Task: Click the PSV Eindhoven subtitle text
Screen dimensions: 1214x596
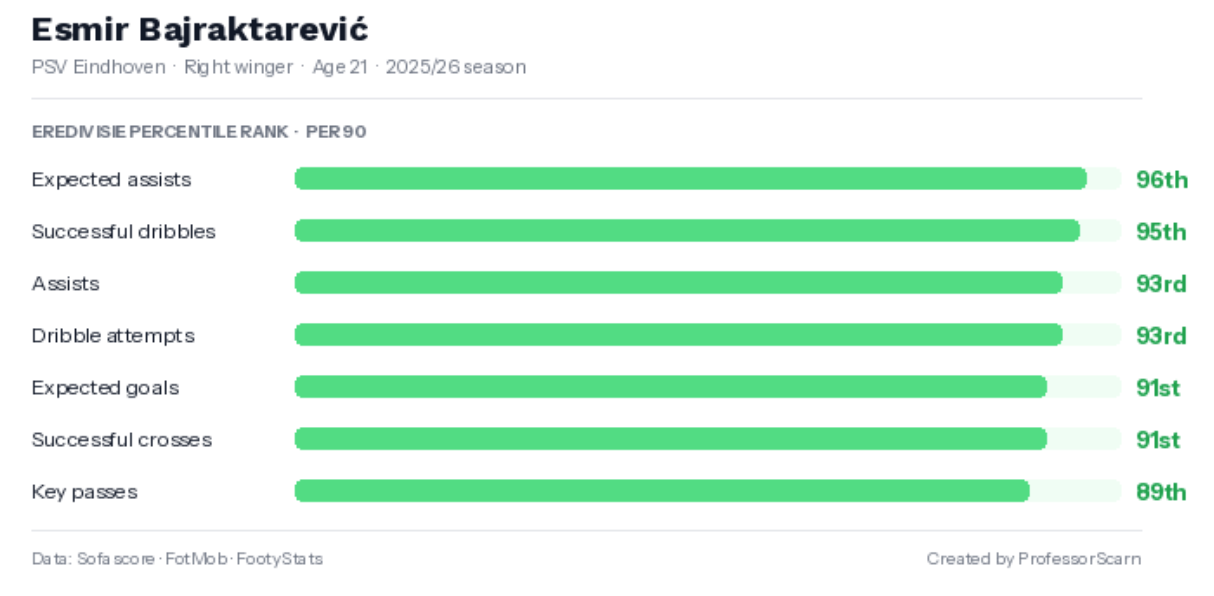Action: click(99, 67)
